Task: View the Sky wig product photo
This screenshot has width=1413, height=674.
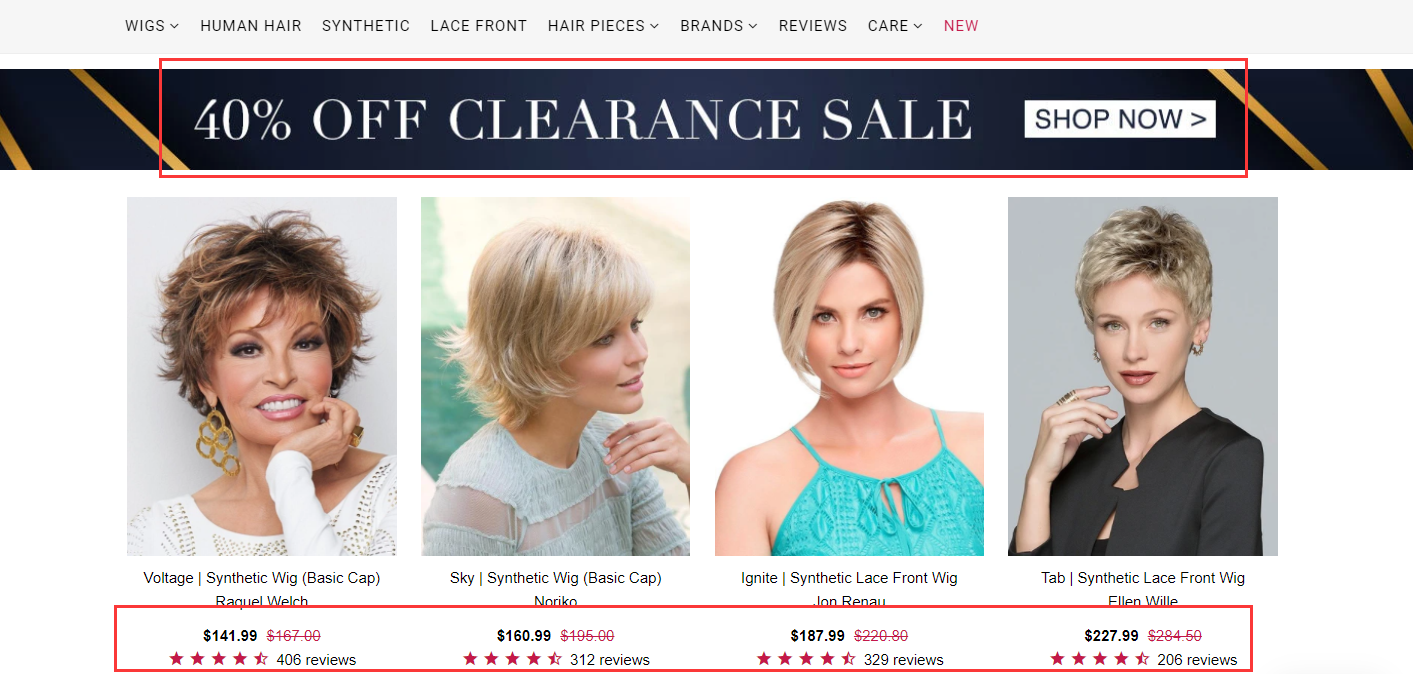Action: pyautogui.click(x=555, y=376)
